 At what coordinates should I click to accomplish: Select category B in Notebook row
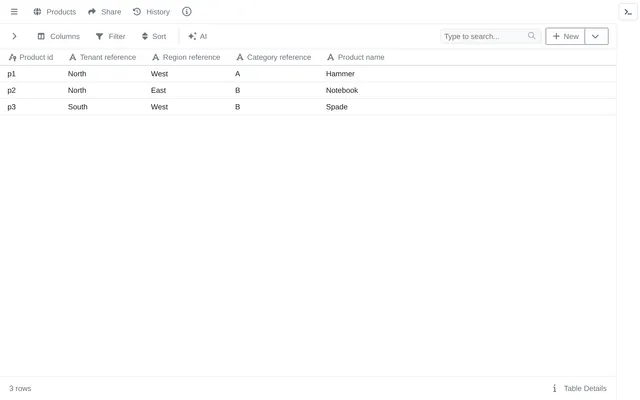tap(238, 90)
